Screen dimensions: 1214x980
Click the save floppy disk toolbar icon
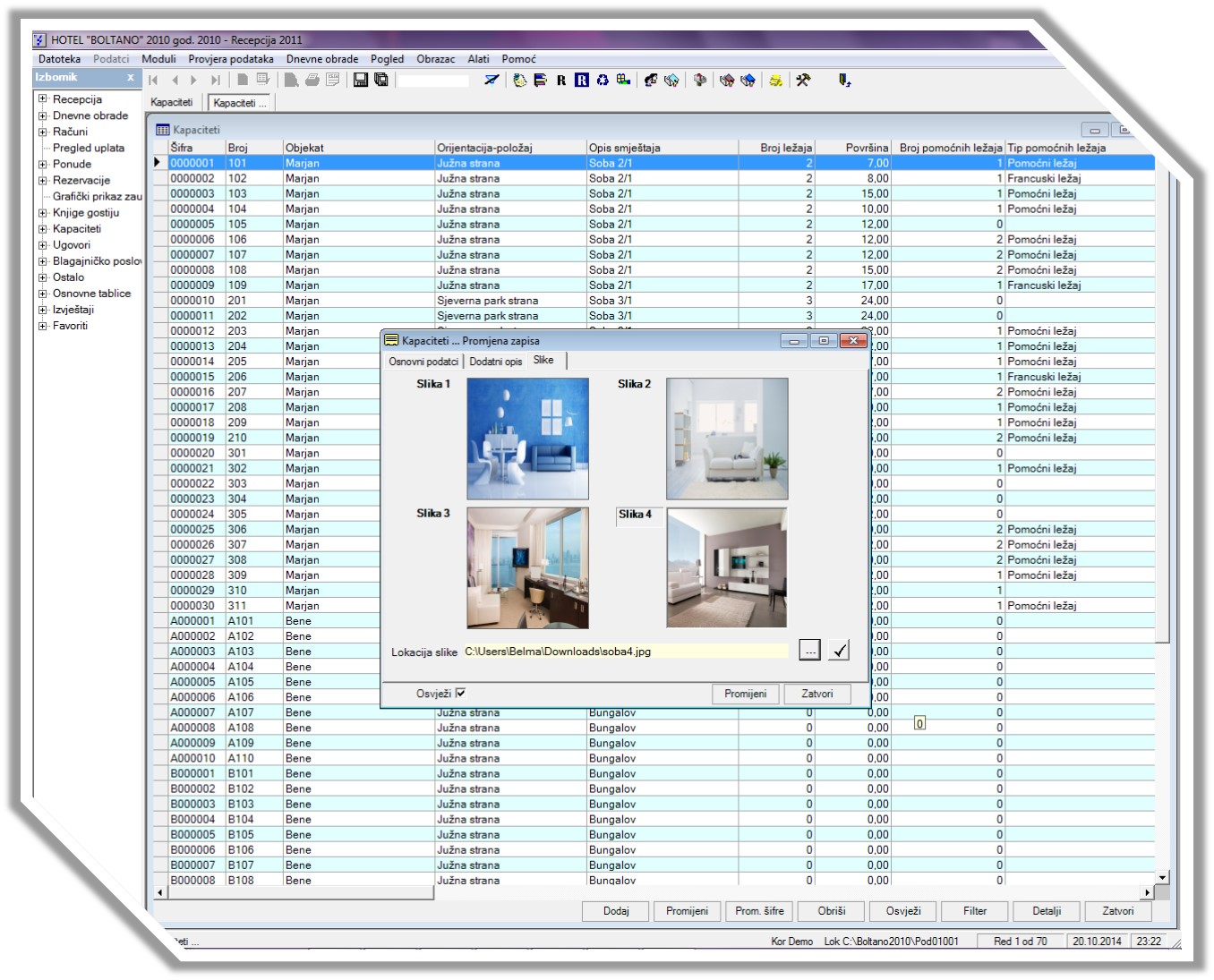coord(361,80)
